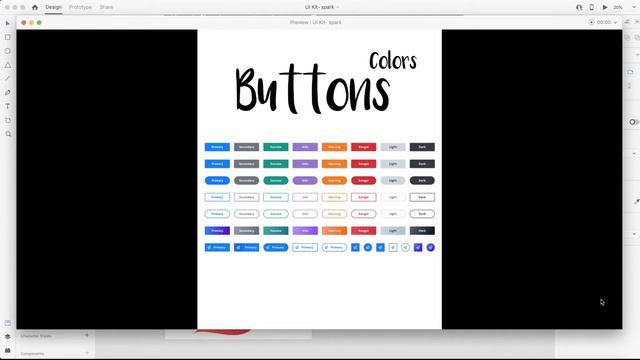The height and width of the screenshot is (360, 640).
Task: Click the rectangular outline Primary button with rocket icon
Action: click(305, 247)
